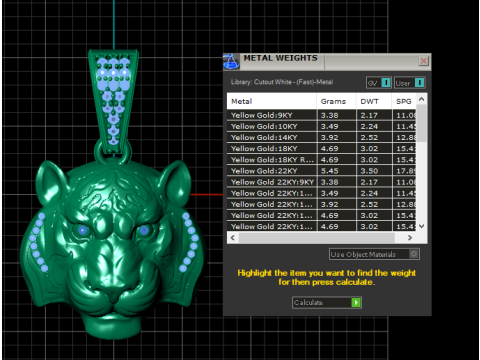
Task: Click the 3.50 DWT cell
Action: 374,171
